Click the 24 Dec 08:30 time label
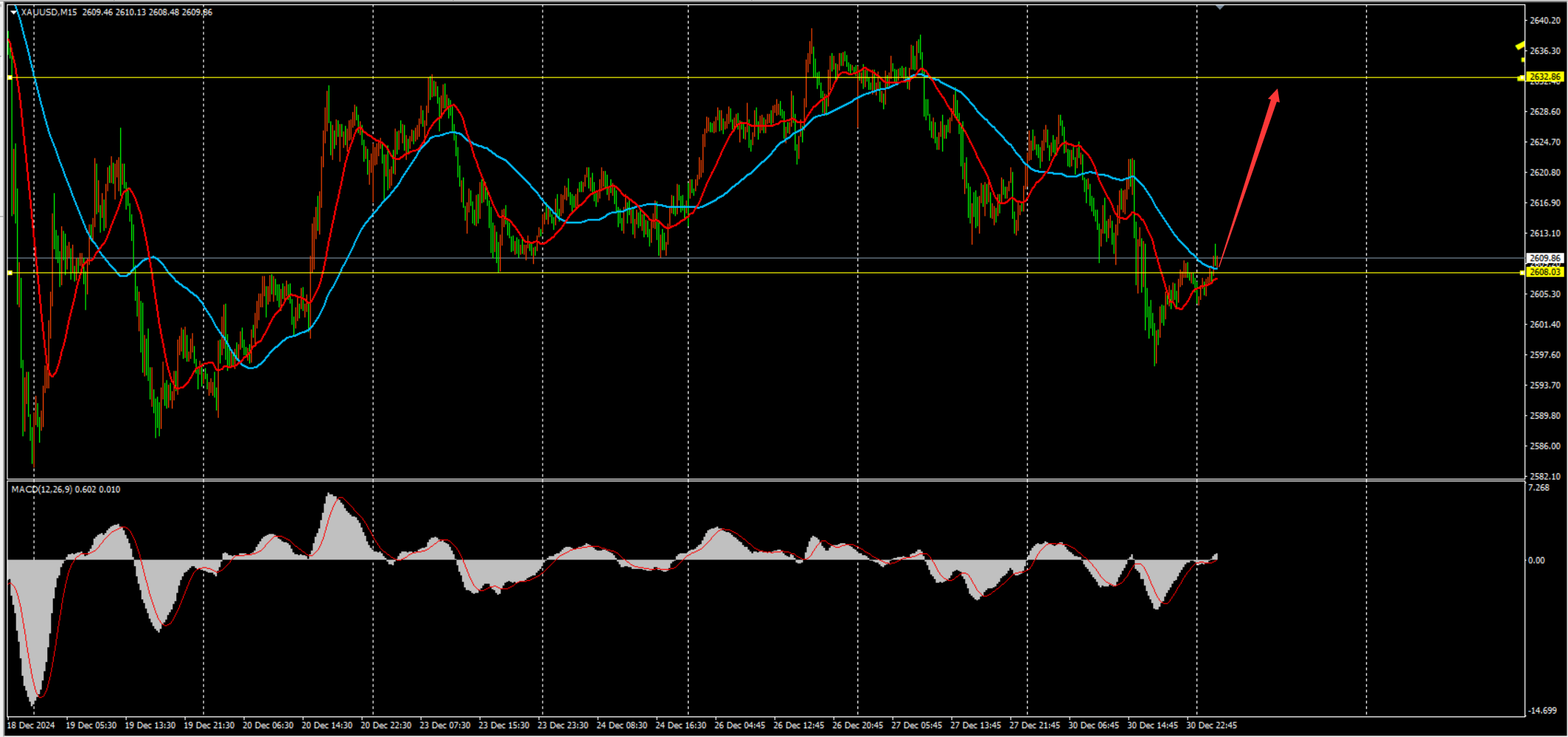 (622, 725)
